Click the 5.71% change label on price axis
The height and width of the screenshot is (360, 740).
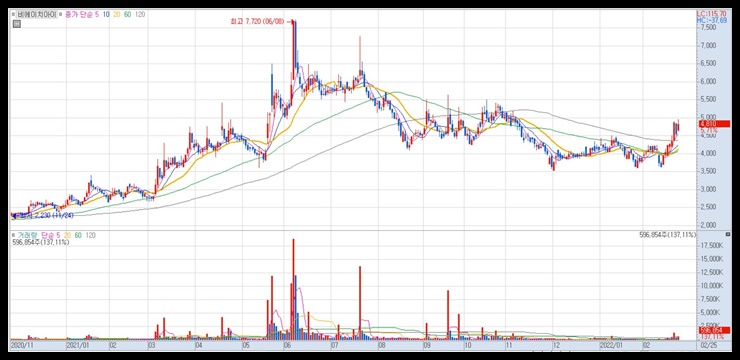[x=709, y=130]
